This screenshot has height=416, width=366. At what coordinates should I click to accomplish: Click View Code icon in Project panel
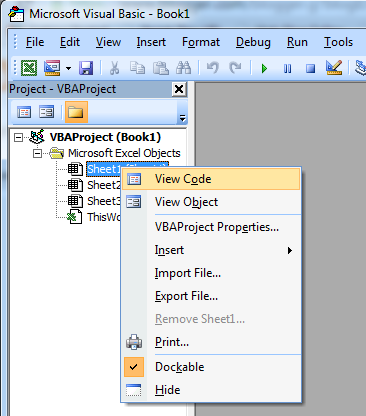tap(24, 112)
